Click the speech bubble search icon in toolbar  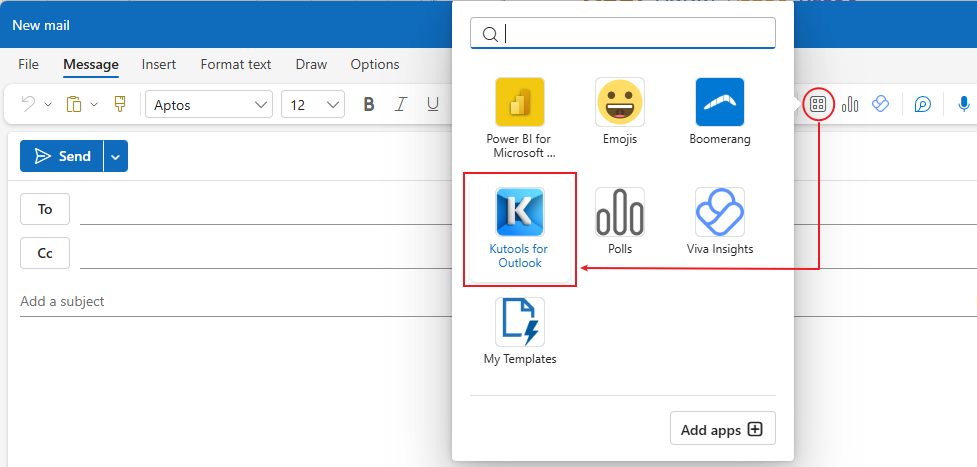923,104
